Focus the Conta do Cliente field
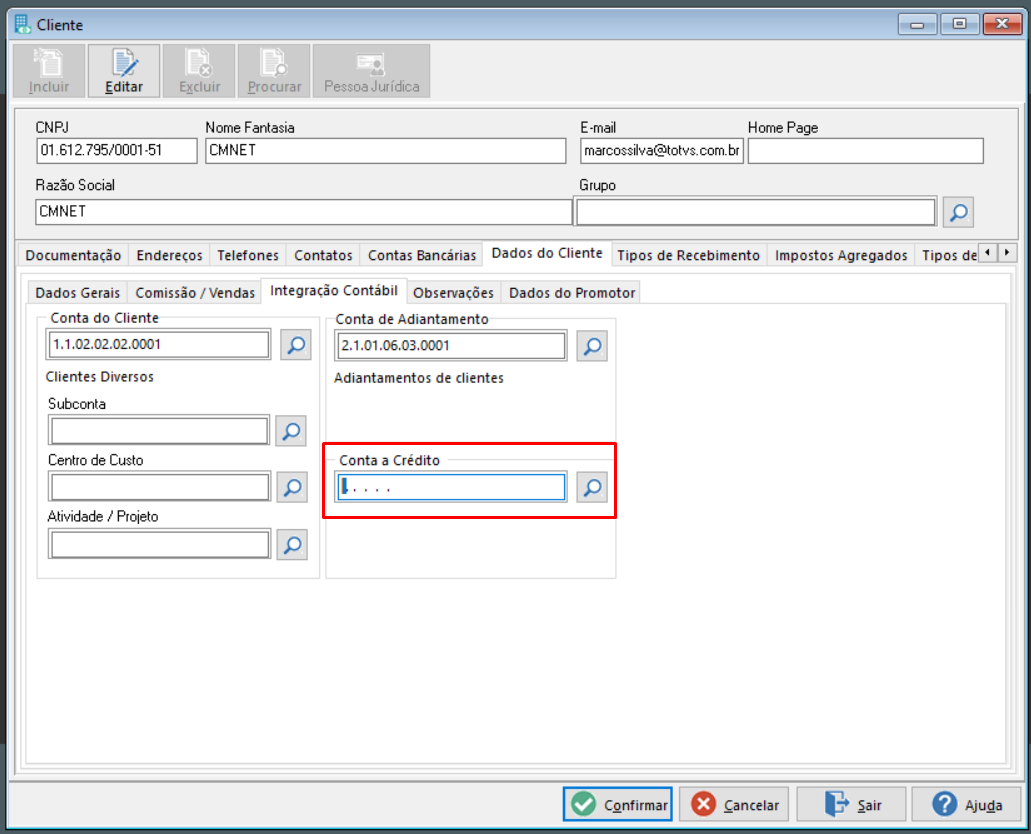Image resolution: width=1031 pixels, height=834 pixels. click(158, 345)
